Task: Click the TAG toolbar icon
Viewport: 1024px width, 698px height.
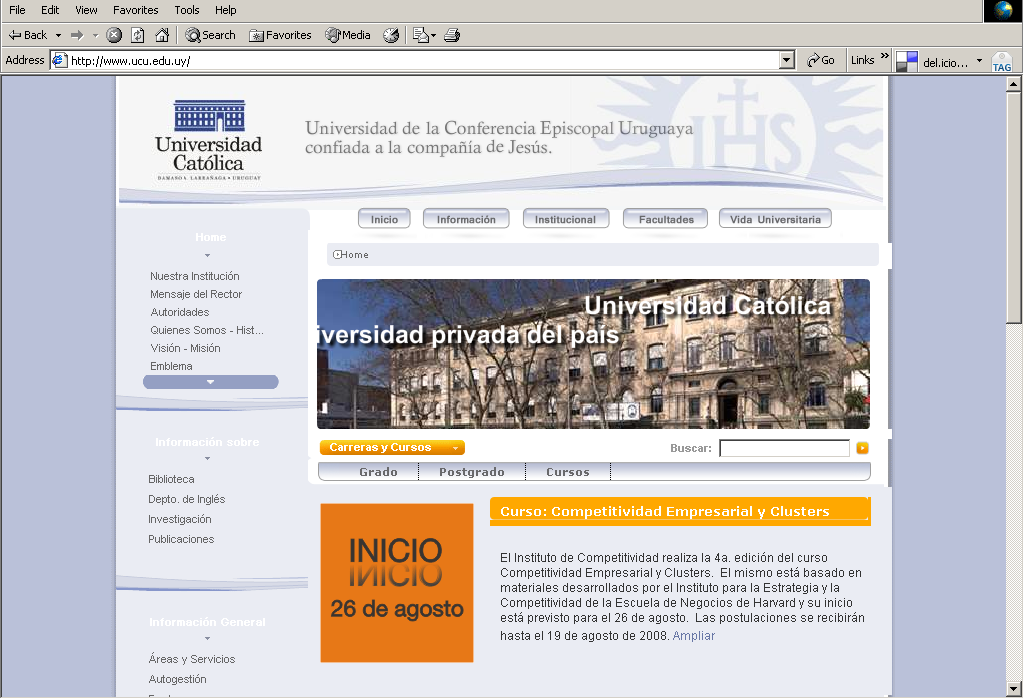Action: point(1002,61)
